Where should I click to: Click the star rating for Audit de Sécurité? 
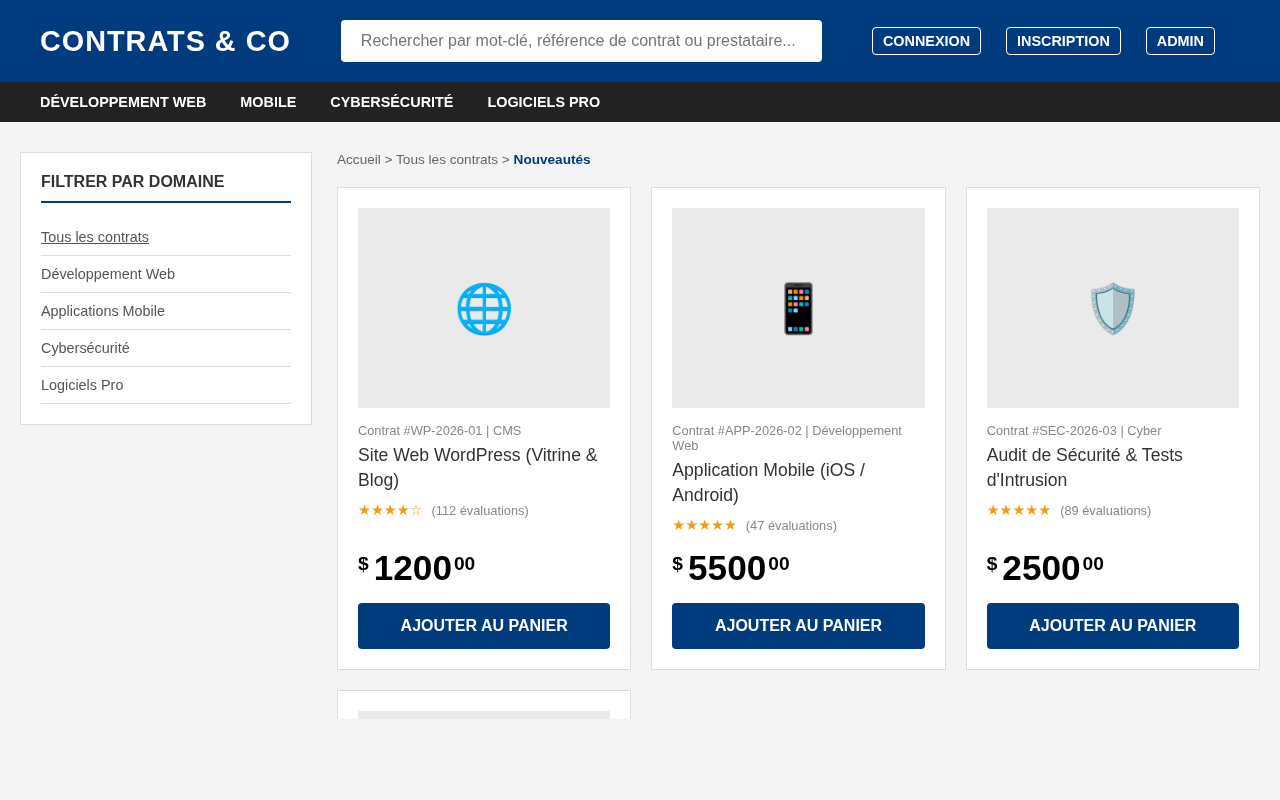coord(1019,510)
